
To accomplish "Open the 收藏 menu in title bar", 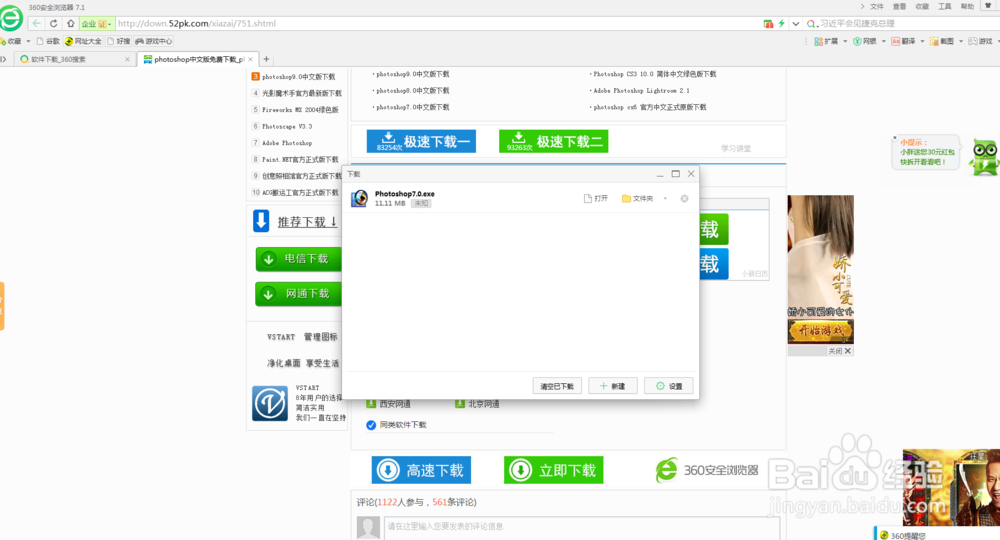I will 922,6.
